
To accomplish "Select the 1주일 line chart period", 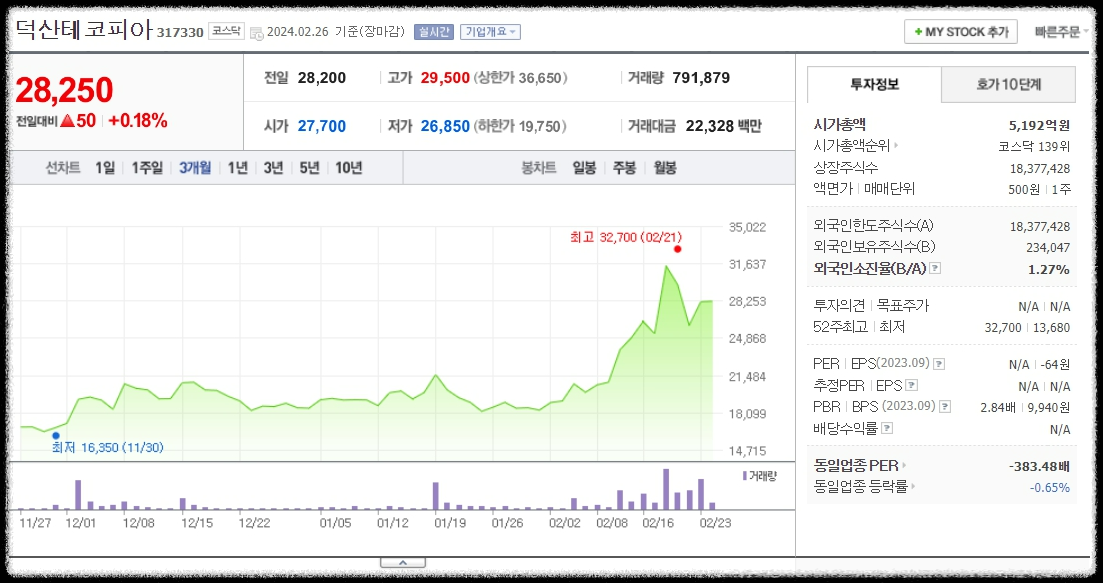I will [x=147, y=168].
